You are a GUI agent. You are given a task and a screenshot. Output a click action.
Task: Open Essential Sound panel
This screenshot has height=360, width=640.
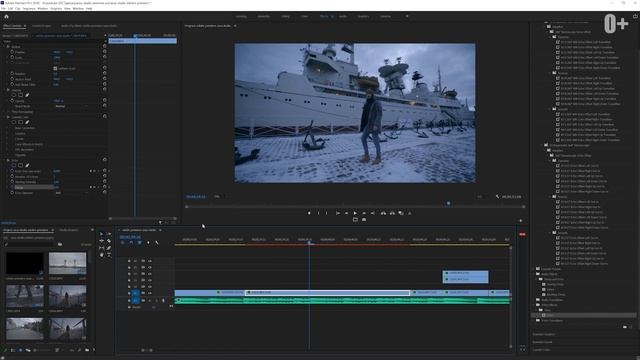pos(542,342)
